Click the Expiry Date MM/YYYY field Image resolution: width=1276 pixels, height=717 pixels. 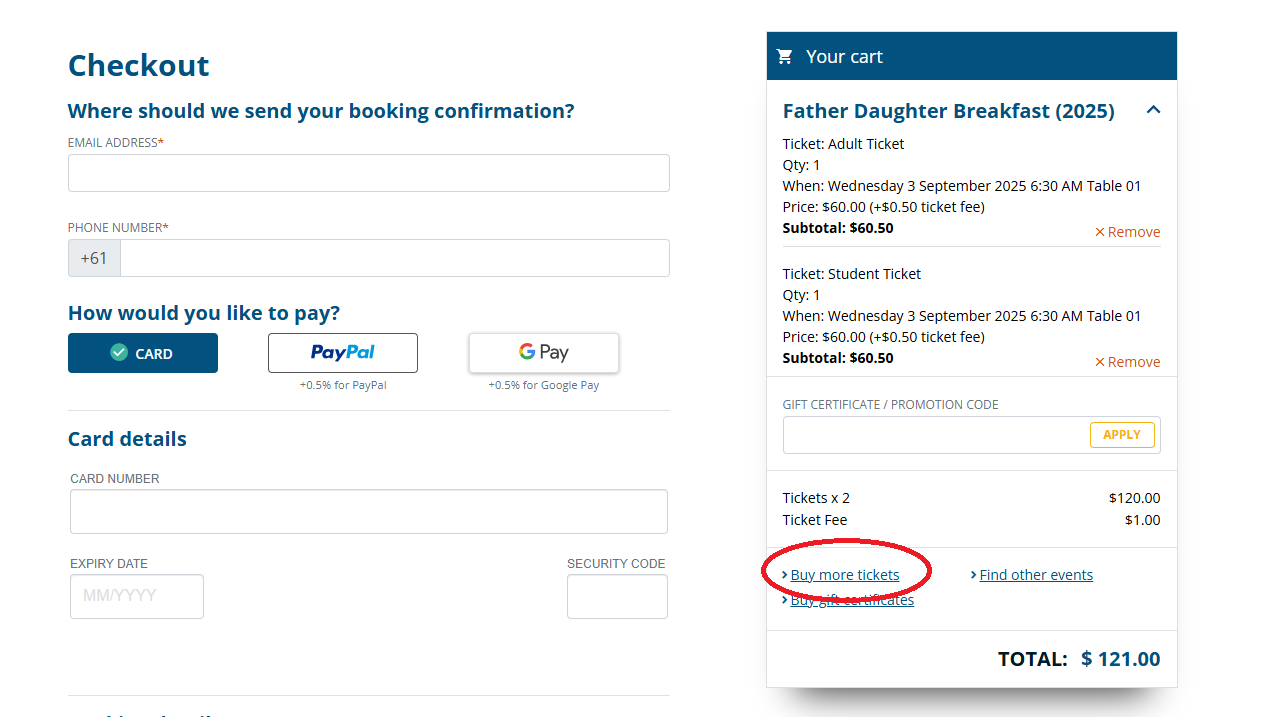click(x=137, y=597)
